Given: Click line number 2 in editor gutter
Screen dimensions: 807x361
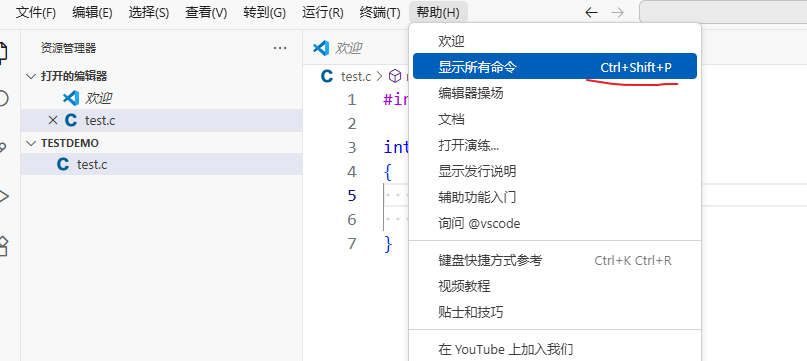Looking at the screenshot, I should pyautogui.click(x=352, y=124).
